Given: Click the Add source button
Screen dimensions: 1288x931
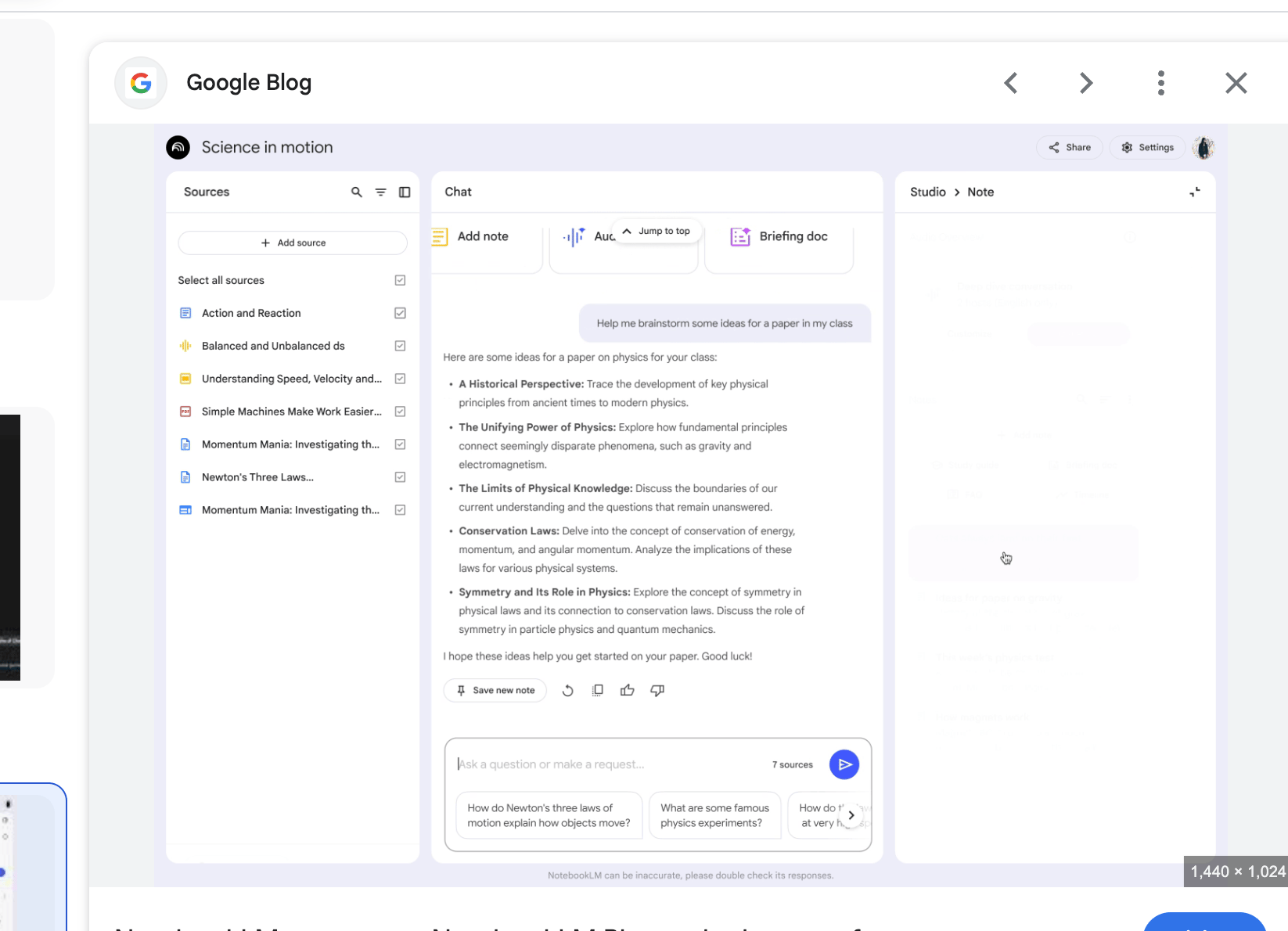Looking at the screenshot, I should point(293,243).
